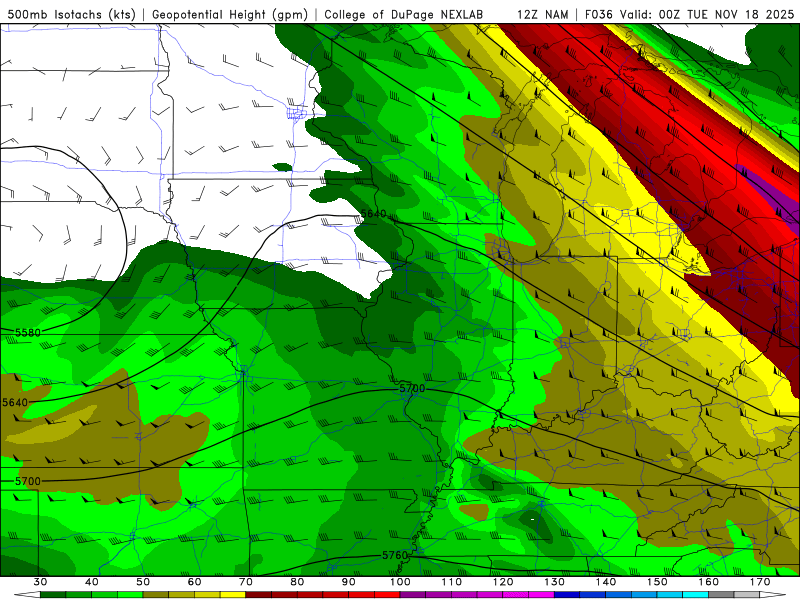Click the olive 50-55 kt color swatch
800x600 pixels.
point(156,593)
